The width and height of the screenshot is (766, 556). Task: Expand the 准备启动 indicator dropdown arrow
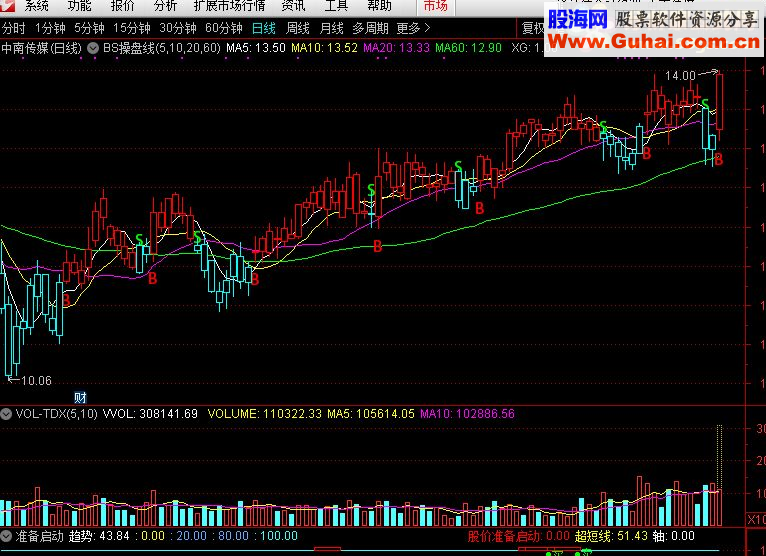click(6, 536)
